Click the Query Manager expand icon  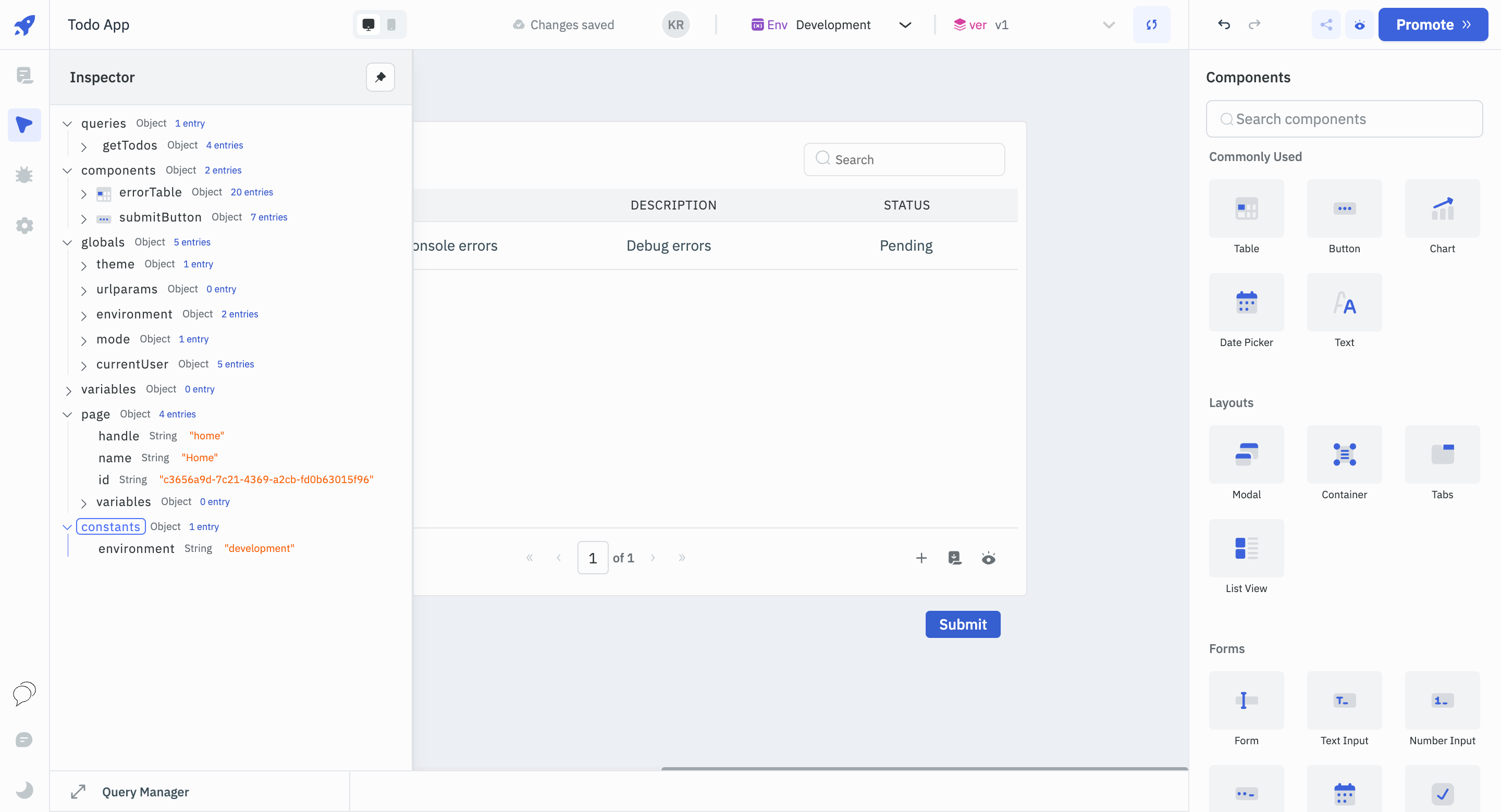78,791
